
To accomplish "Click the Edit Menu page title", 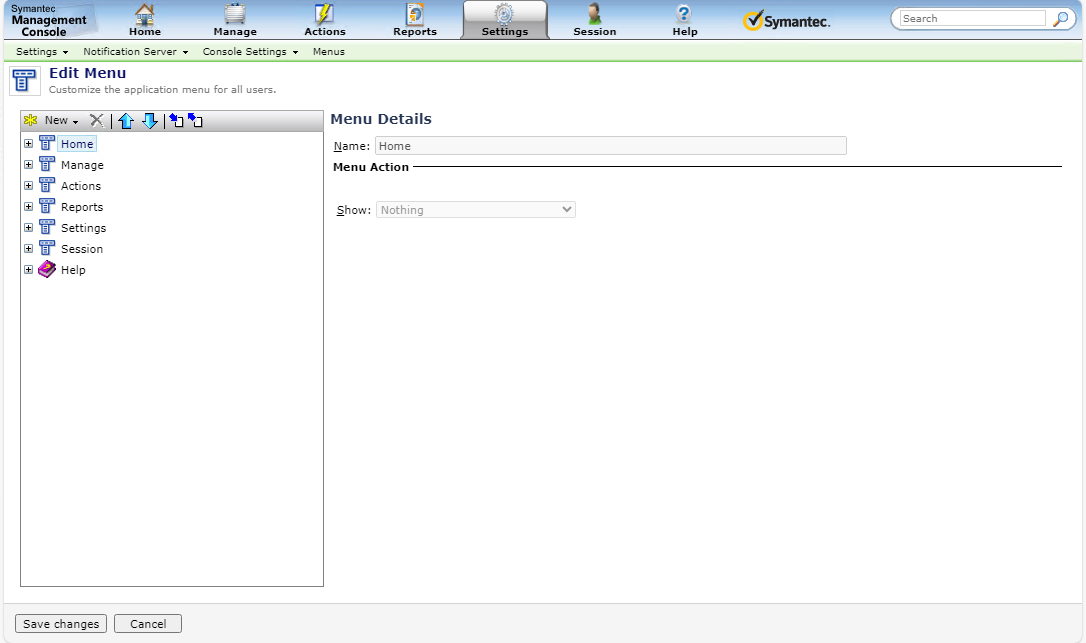I will [88, 73].
